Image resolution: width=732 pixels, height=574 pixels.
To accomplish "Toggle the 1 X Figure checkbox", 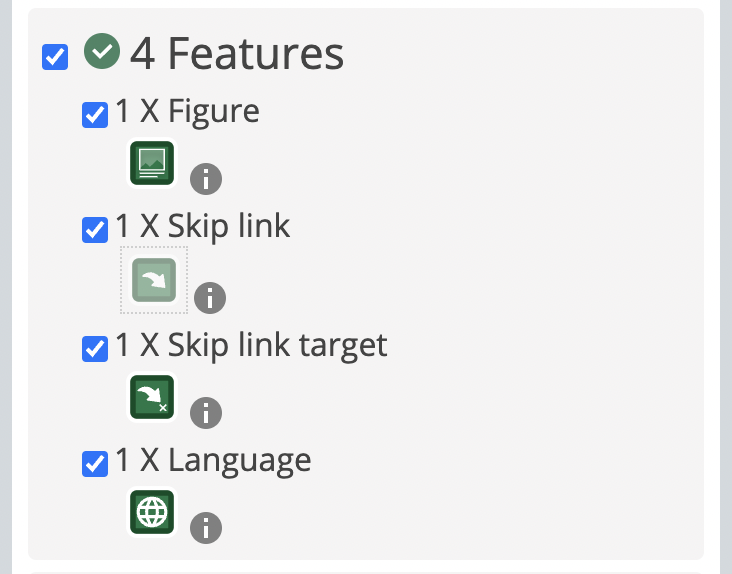I will click(95, 115).
